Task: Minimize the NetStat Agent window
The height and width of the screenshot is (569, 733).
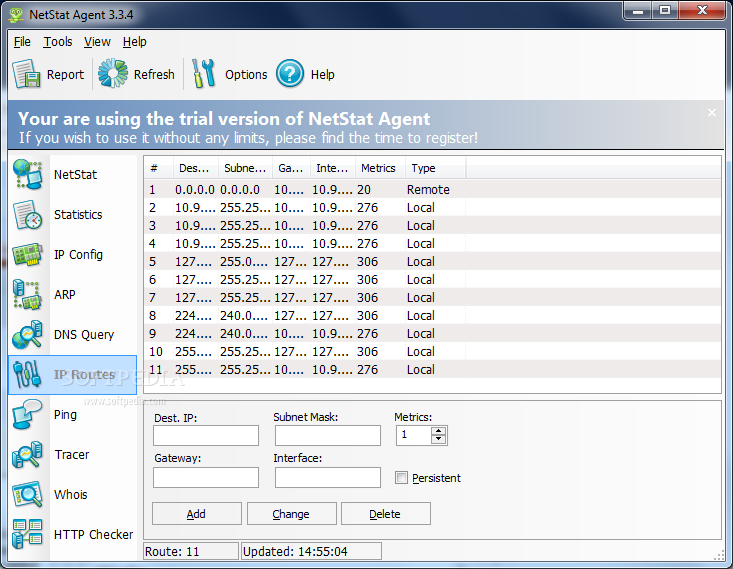Action: [x=638, y=11]
